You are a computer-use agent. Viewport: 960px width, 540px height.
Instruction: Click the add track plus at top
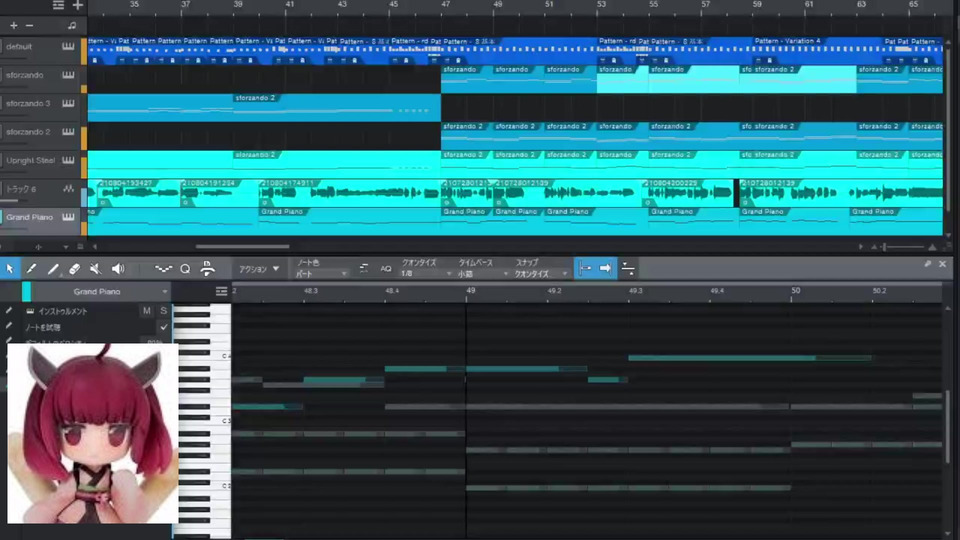pyautogui.click(x=78, y=6)
